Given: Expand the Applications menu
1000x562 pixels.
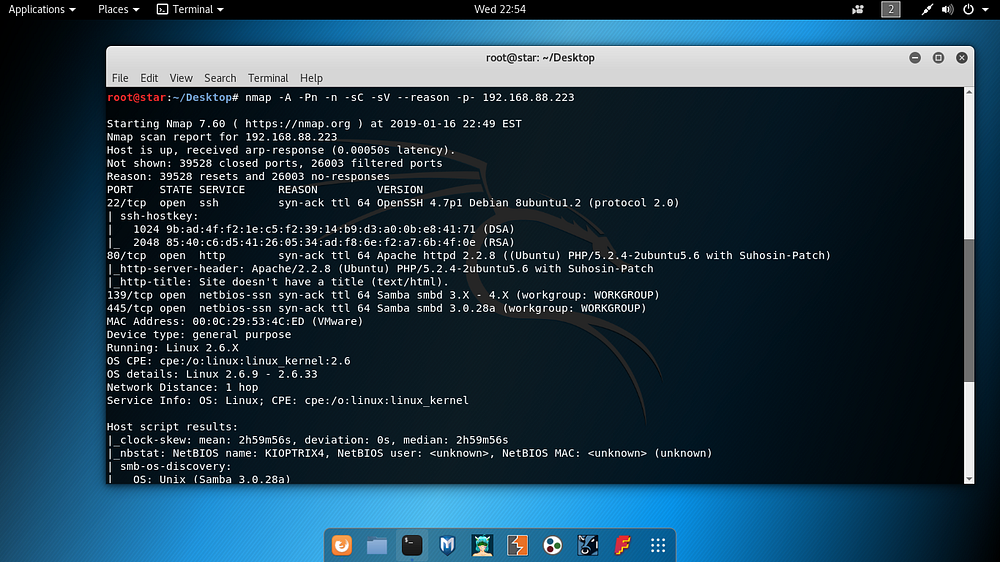Looking at the screenshot, I should [42, 9].
